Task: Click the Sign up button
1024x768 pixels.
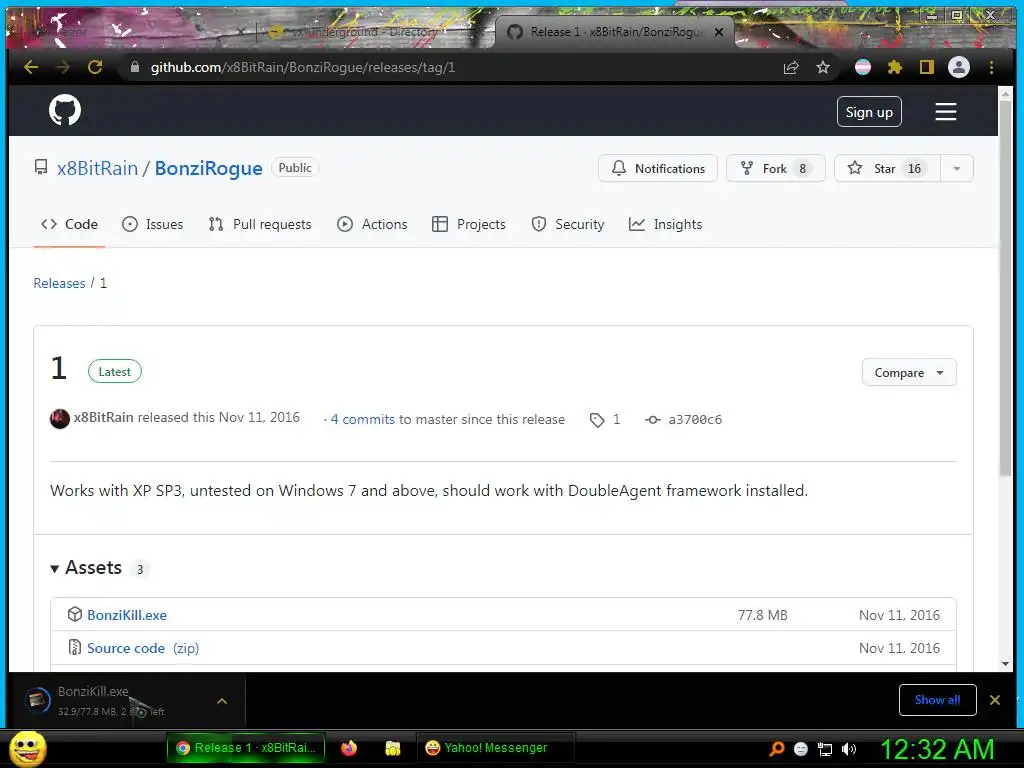Action: [x=869, y=112]
